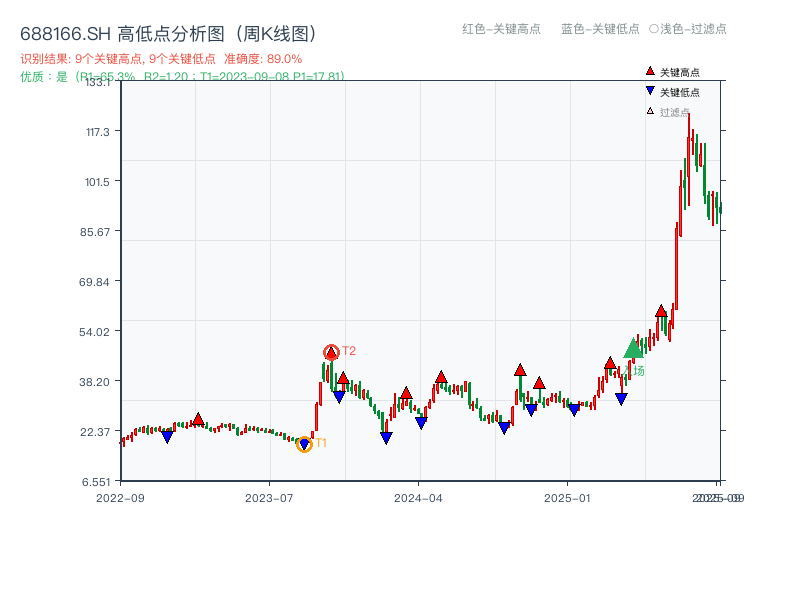800x600 pixels.
Task: Click the circled T2 key high marker
Action: tap(331, 352)
